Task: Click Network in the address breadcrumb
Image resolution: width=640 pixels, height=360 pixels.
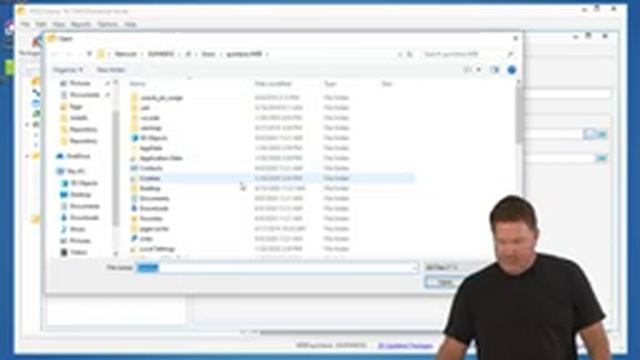Action: click(x=125, y=54)
